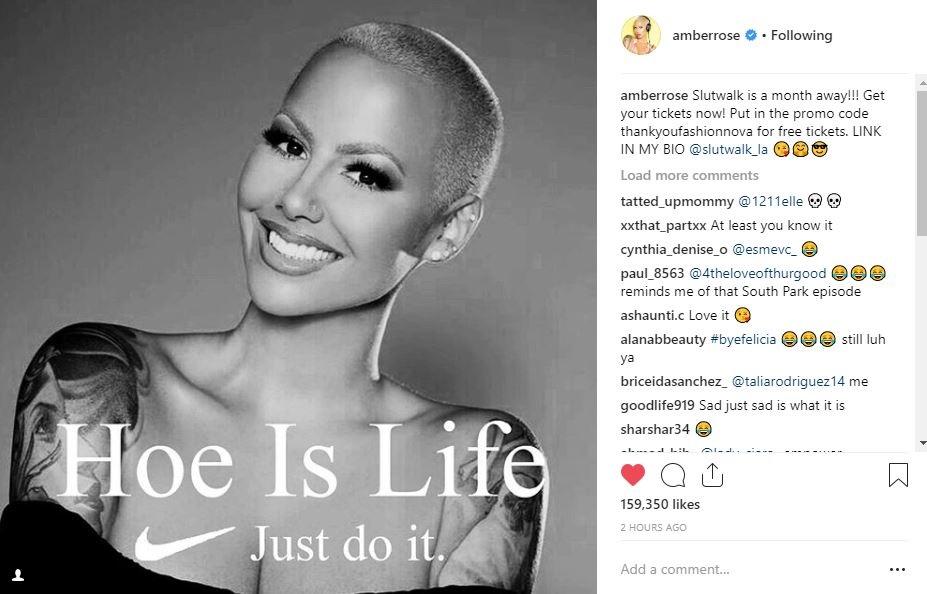Expand Load more comments
The height and width of the screenshot is (594, 927).
[x=689, y=176]
